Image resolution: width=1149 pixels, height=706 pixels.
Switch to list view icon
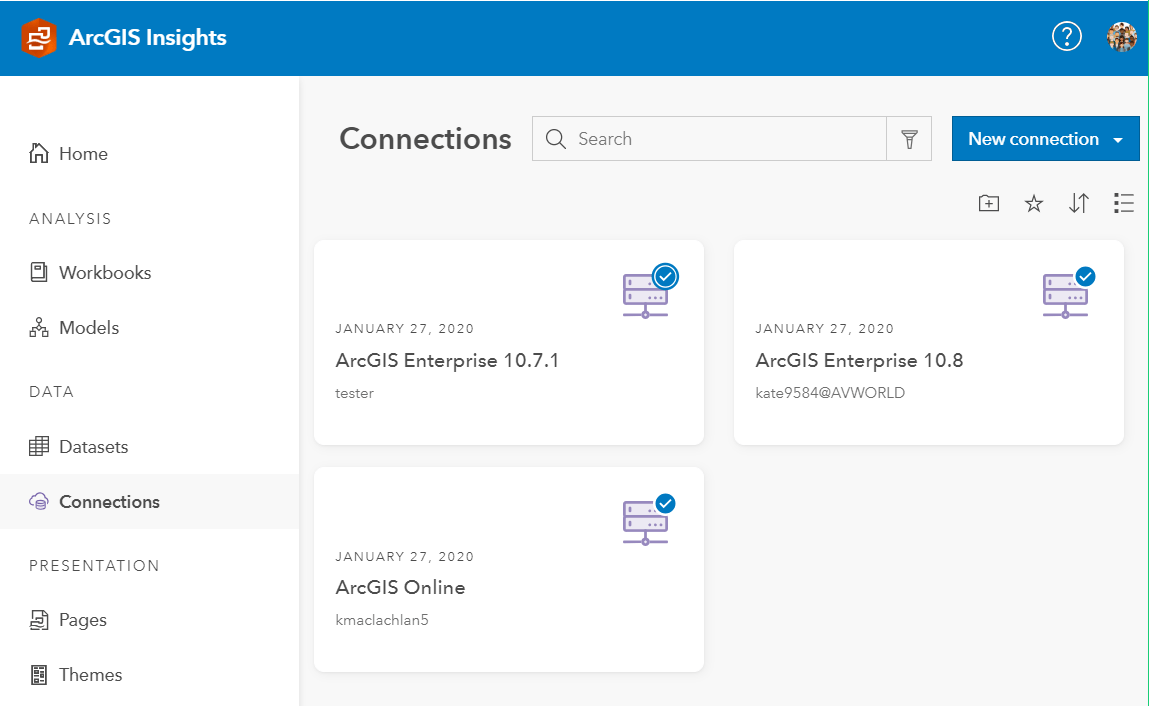coord(1123,204)
